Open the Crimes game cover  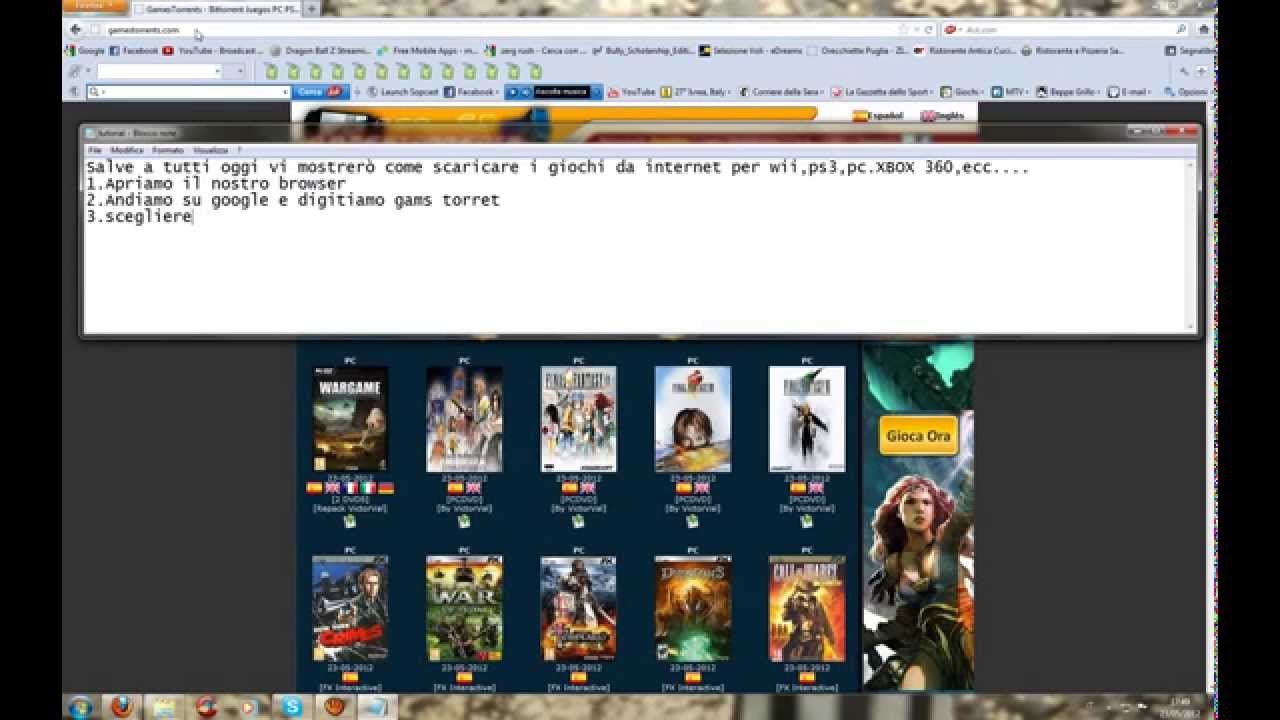[350, 609]
